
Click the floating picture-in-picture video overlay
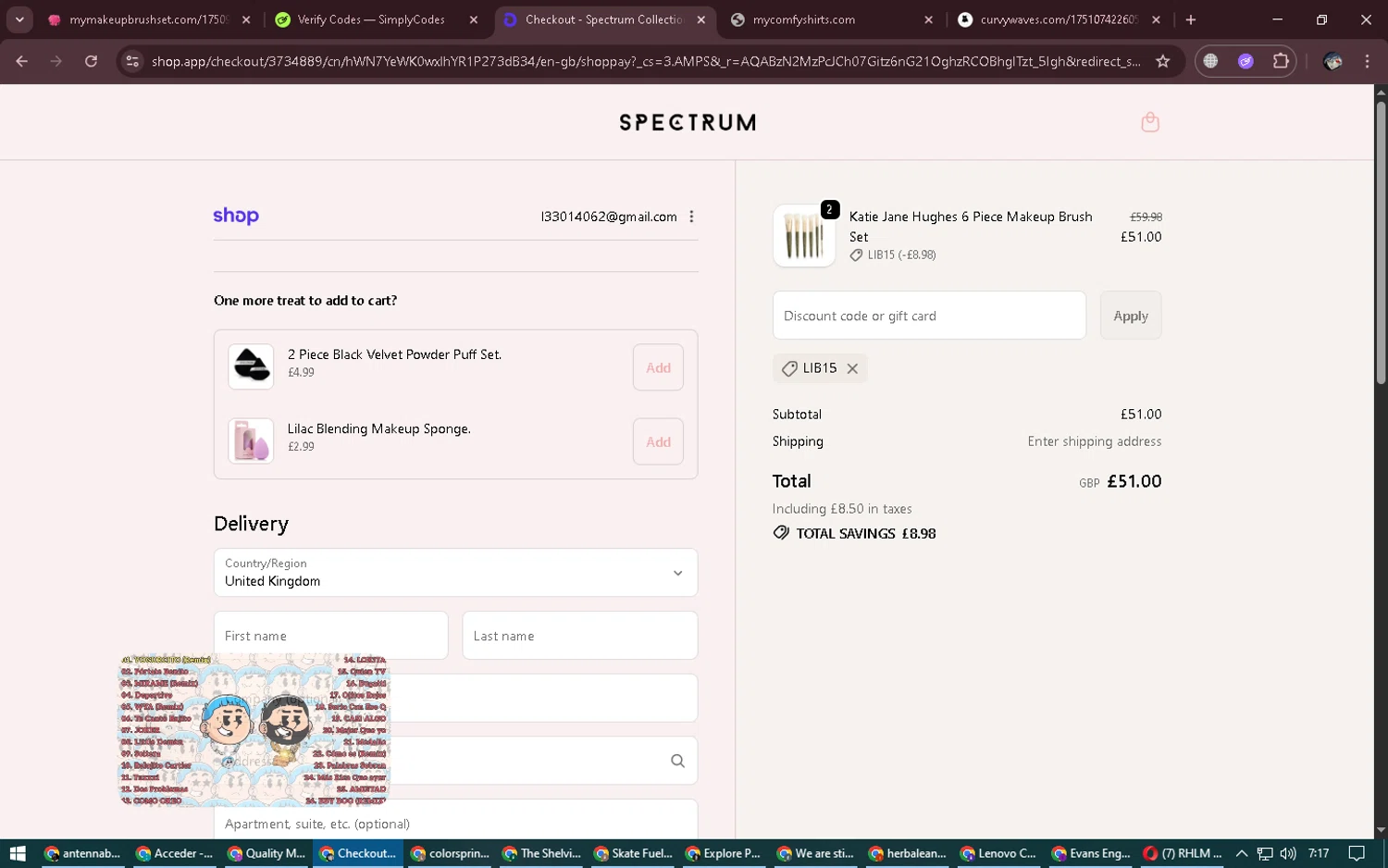tap(254, 730)
